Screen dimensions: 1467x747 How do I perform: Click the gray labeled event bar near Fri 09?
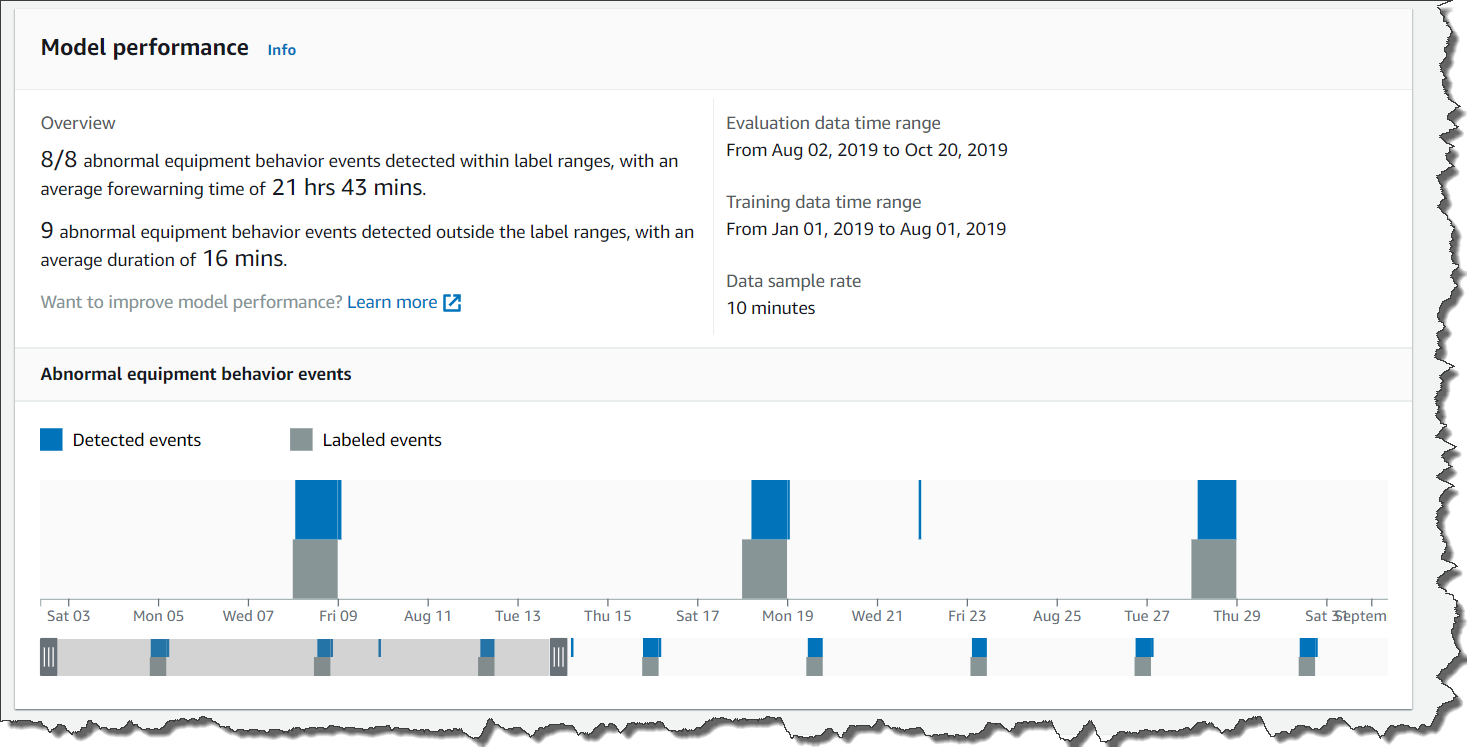coord(315,568)
